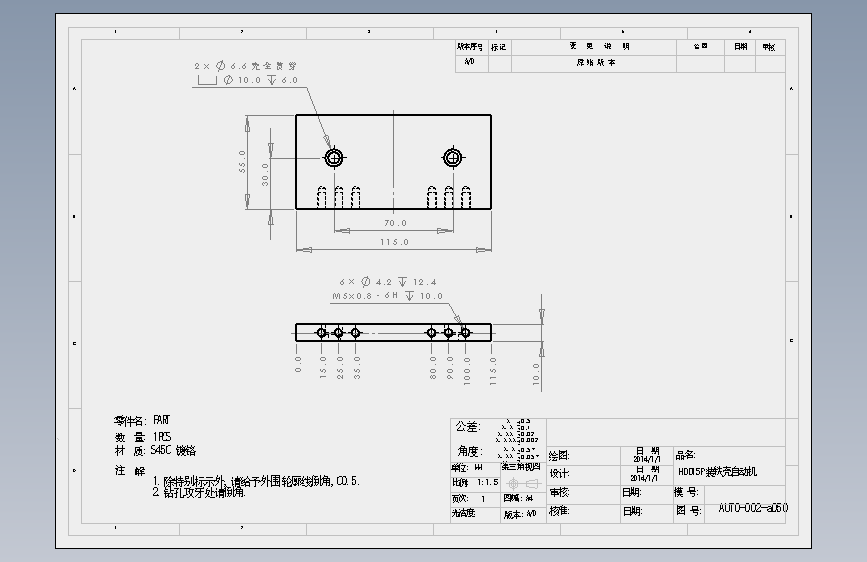Click the "页次: 1" page cell

click(x=476, y=498)
